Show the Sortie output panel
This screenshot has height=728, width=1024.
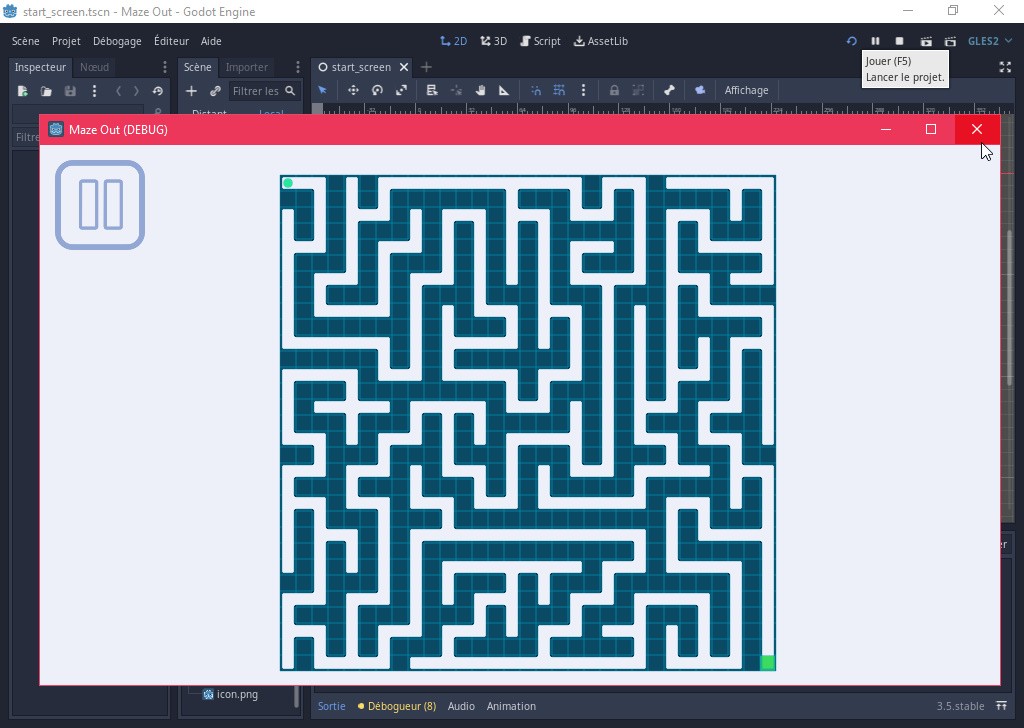331,706
